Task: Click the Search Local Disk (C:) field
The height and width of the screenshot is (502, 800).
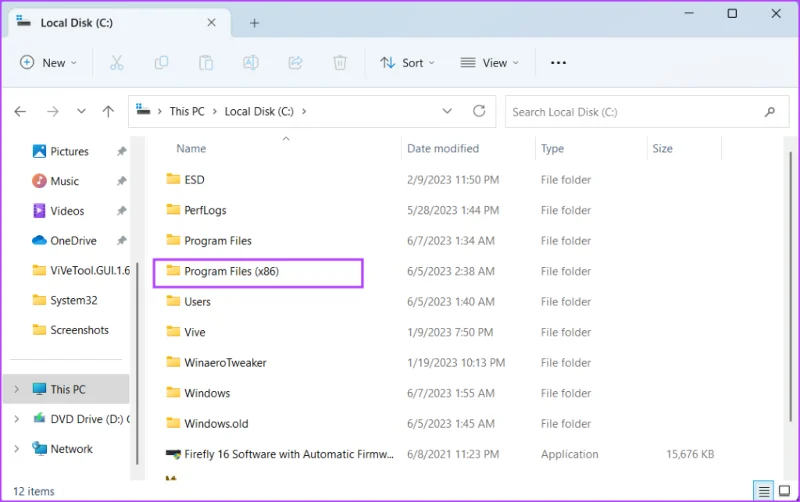Action: point(647,112)
